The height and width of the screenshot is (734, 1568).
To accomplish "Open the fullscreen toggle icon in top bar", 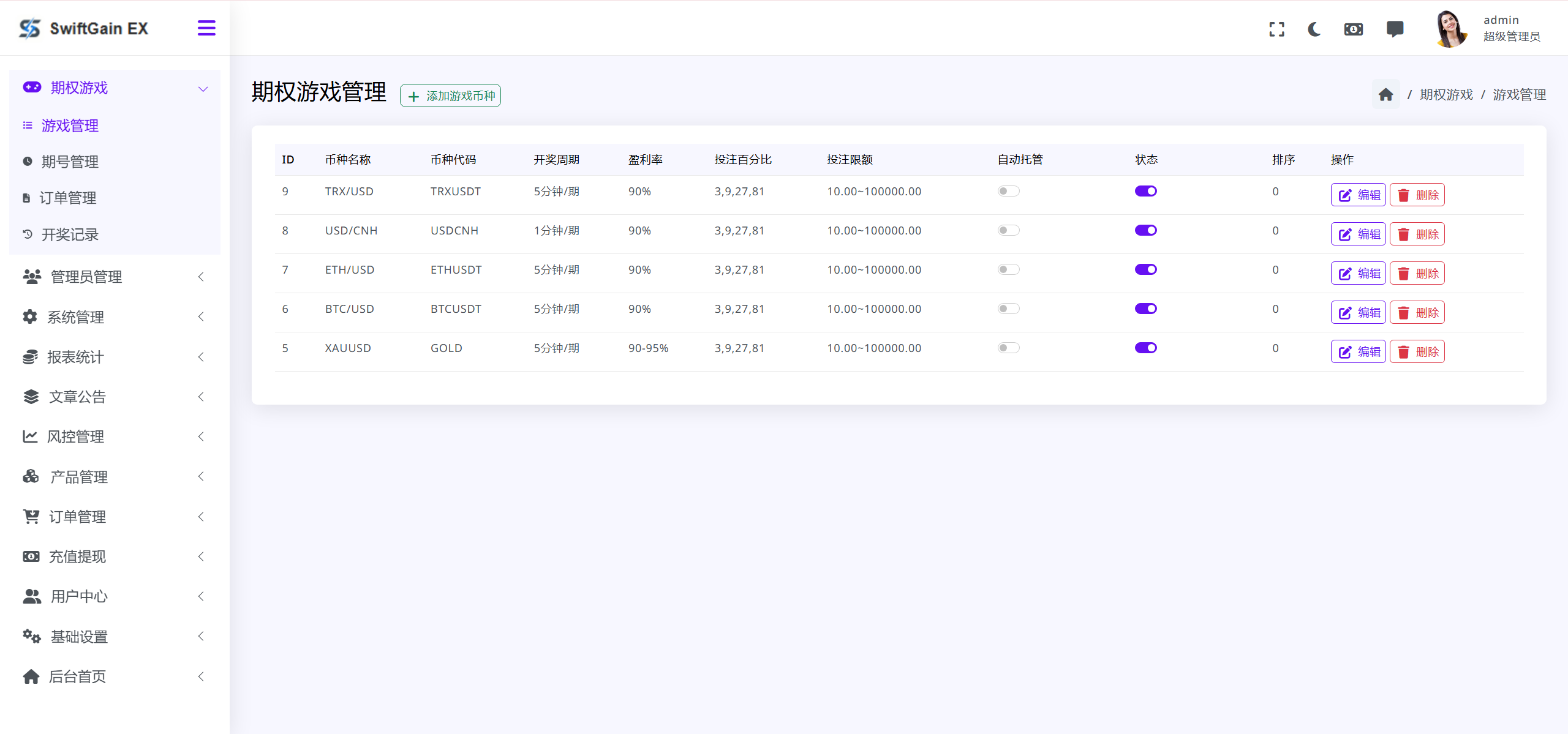I will coord(1276,28).
